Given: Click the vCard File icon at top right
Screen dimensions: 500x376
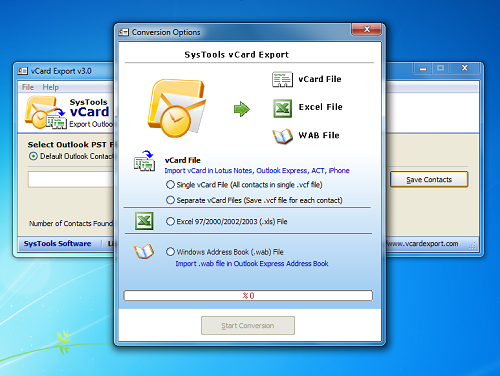Looking at the screenshot, I should click(x=282, y=79).
